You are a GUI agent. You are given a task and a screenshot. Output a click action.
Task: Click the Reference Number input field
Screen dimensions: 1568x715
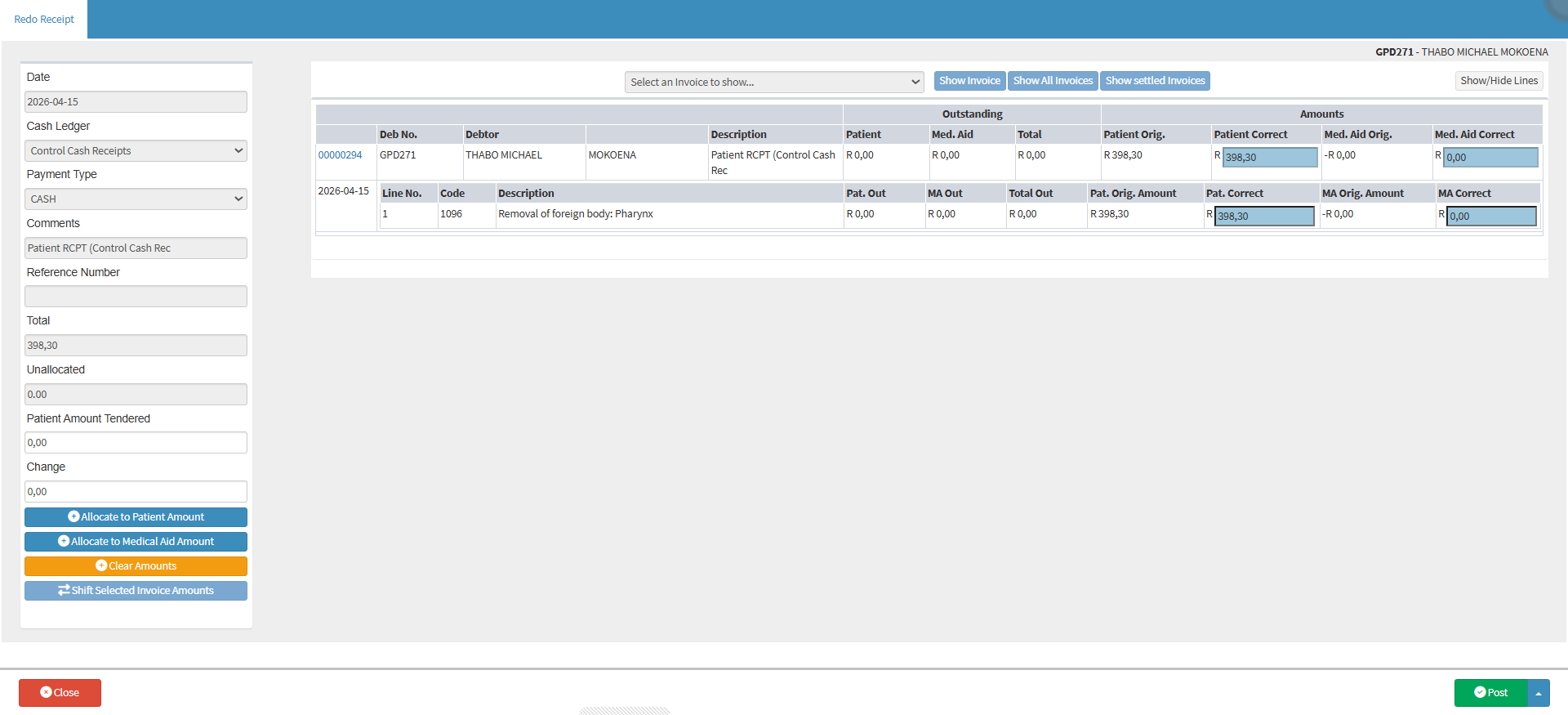pos(136,297)
